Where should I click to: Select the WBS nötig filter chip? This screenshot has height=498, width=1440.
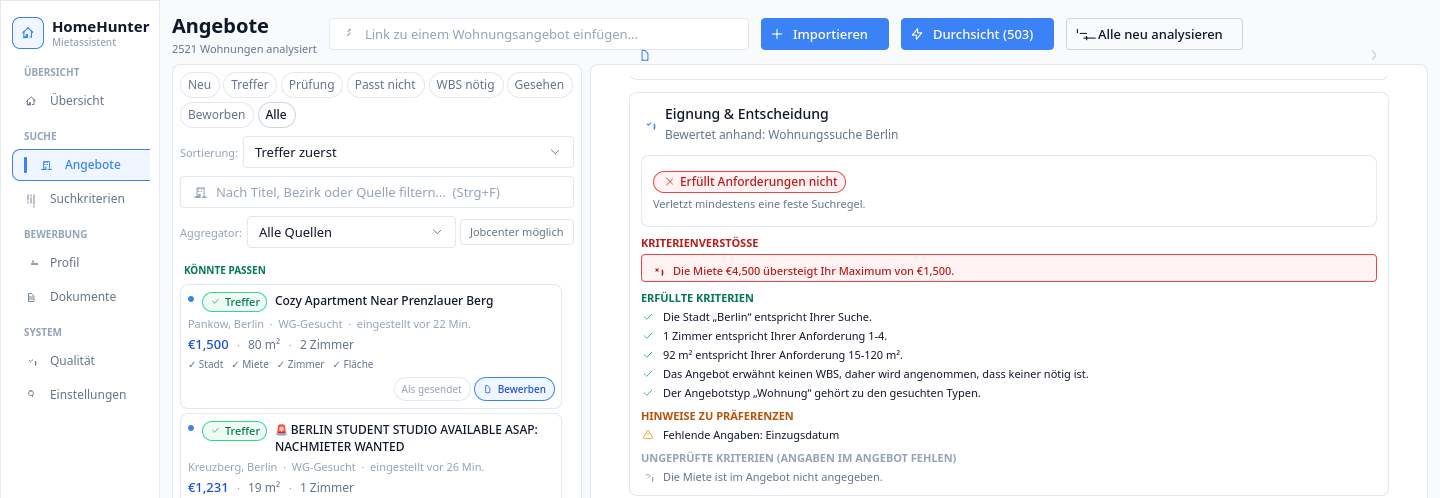(x=465, y=85)
